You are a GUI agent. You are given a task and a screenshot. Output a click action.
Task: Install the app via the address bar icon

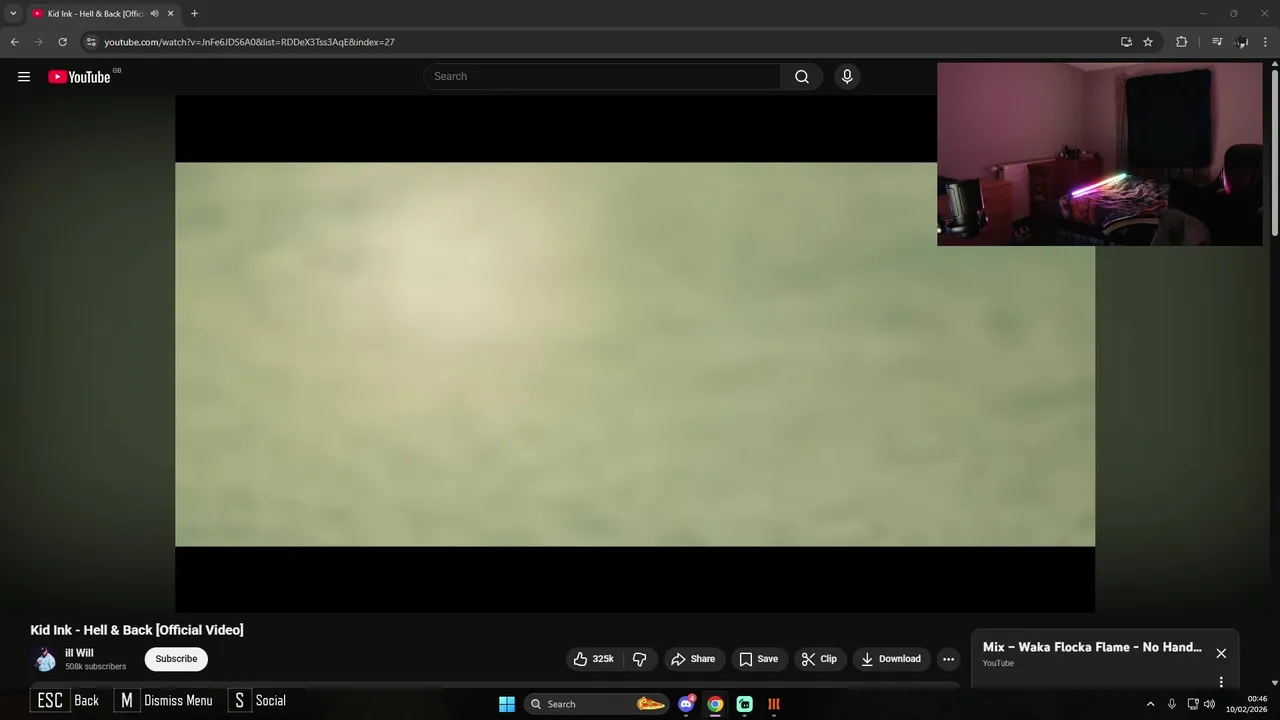tap(1126, 42)
